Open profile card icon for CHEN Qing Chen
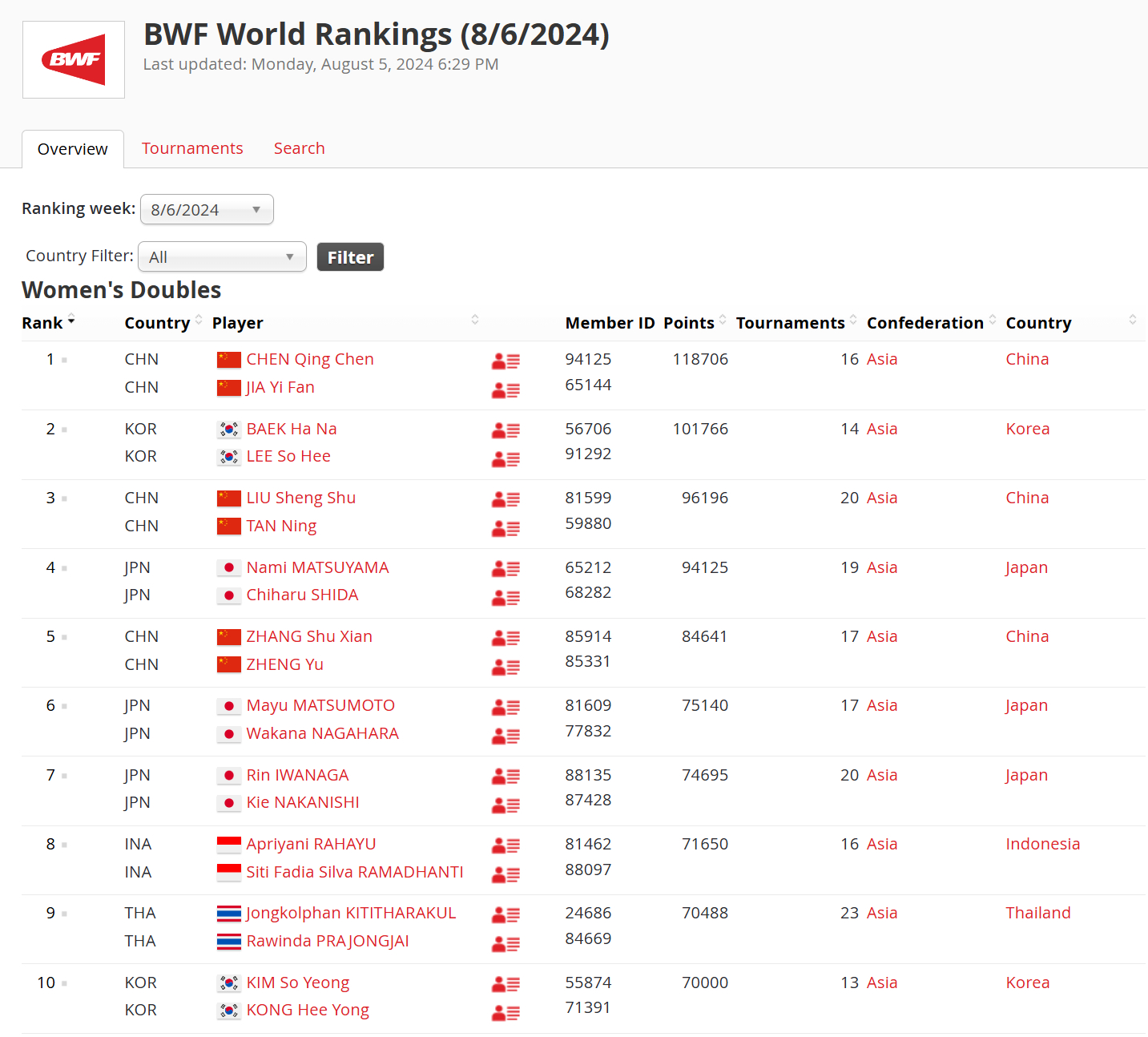Viewport: 1148px width, 1037px height. [x=506, y=361]
